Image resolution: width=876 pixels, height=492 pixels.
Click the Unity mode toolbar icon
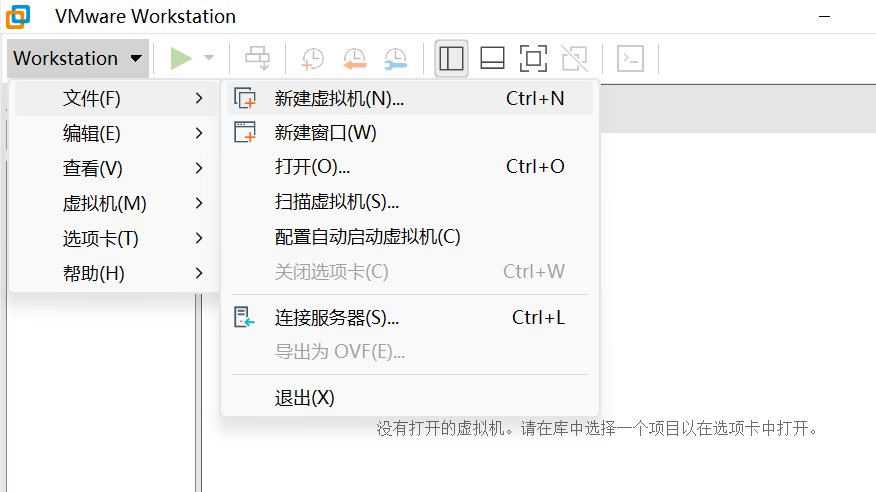(x=574, y=58)
